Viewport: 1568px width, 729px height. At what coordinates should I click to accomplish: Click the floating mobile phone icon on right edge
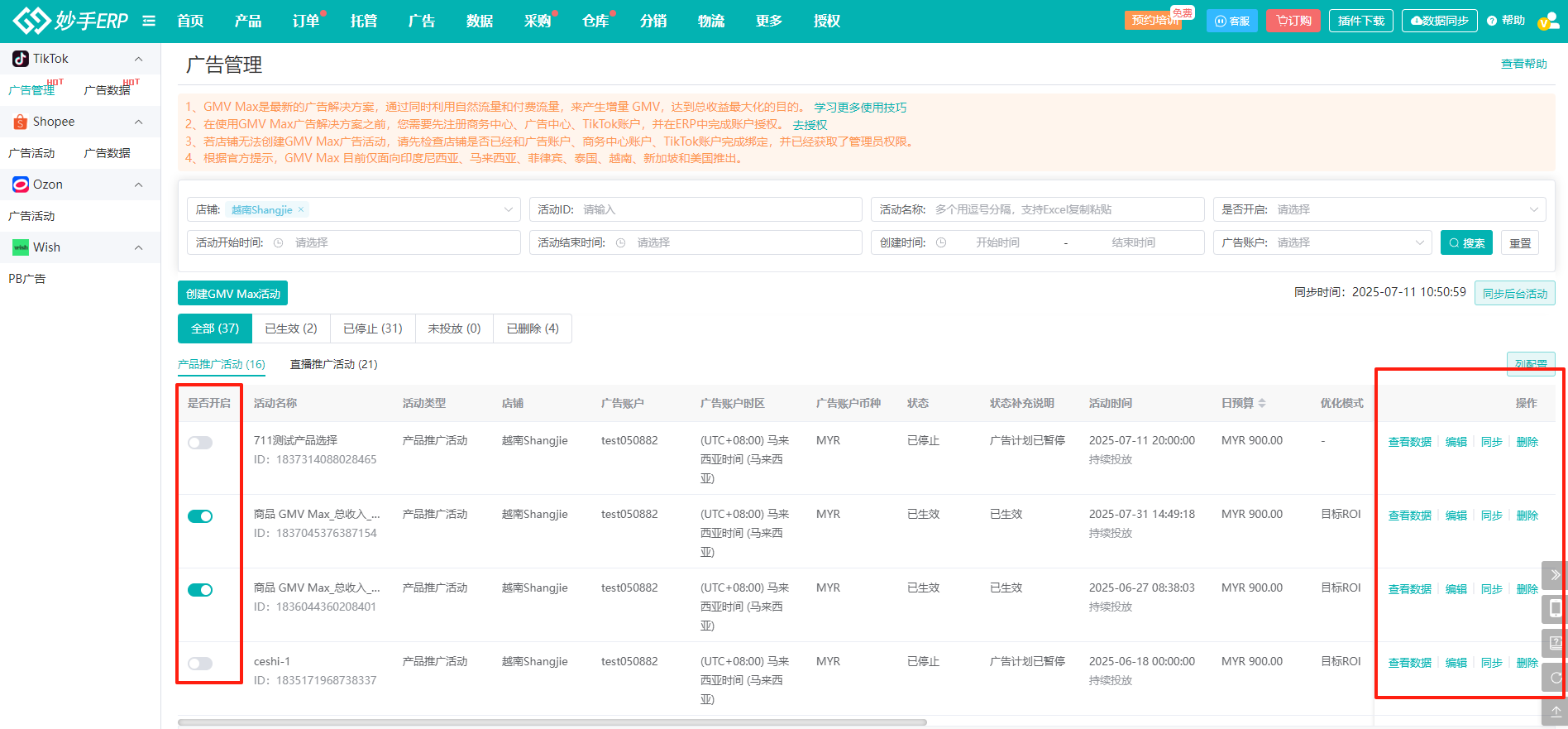(1555, 608)
